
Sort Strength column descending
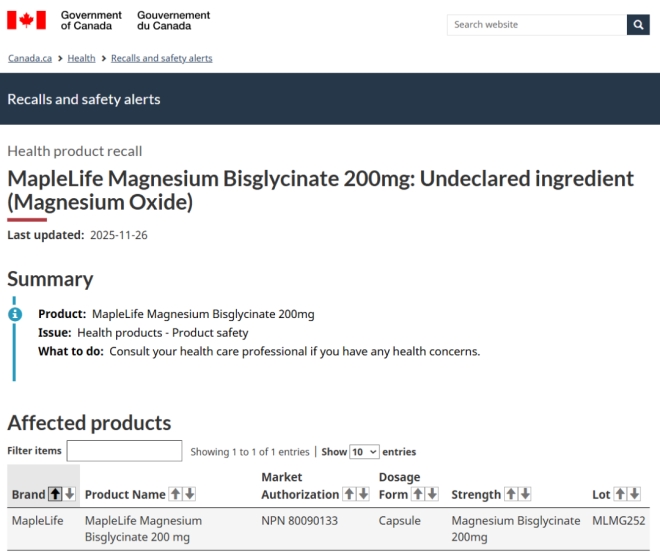[x=525, y=494]
